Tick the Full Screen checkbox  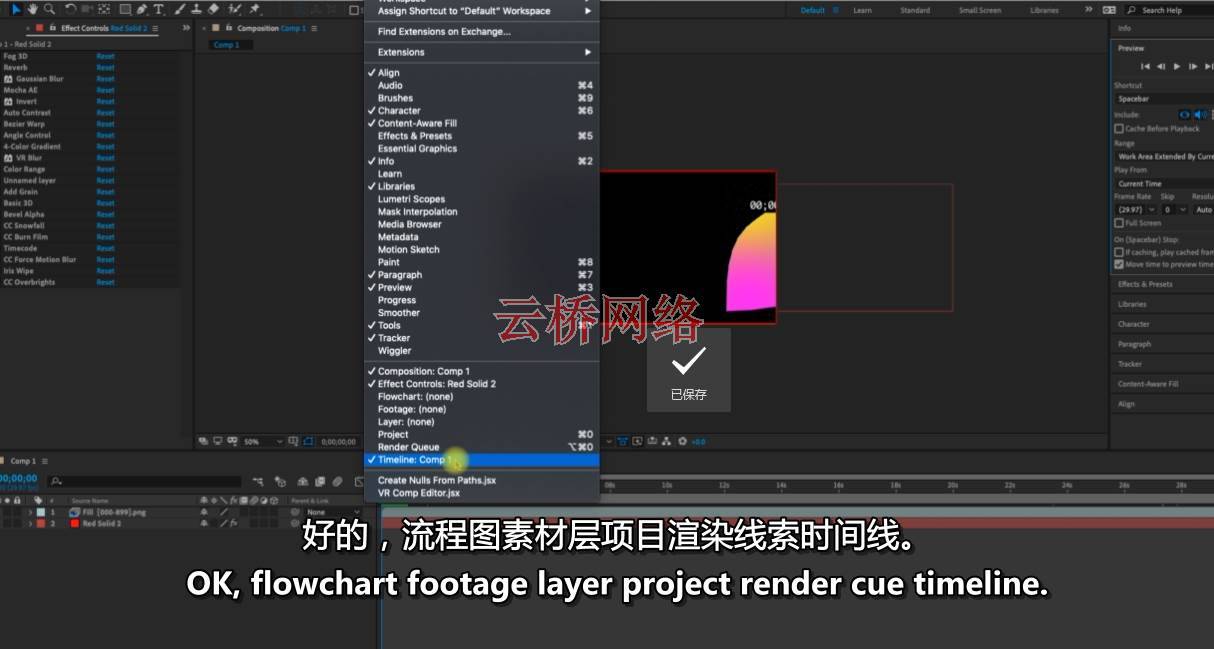pos(1119,223)
